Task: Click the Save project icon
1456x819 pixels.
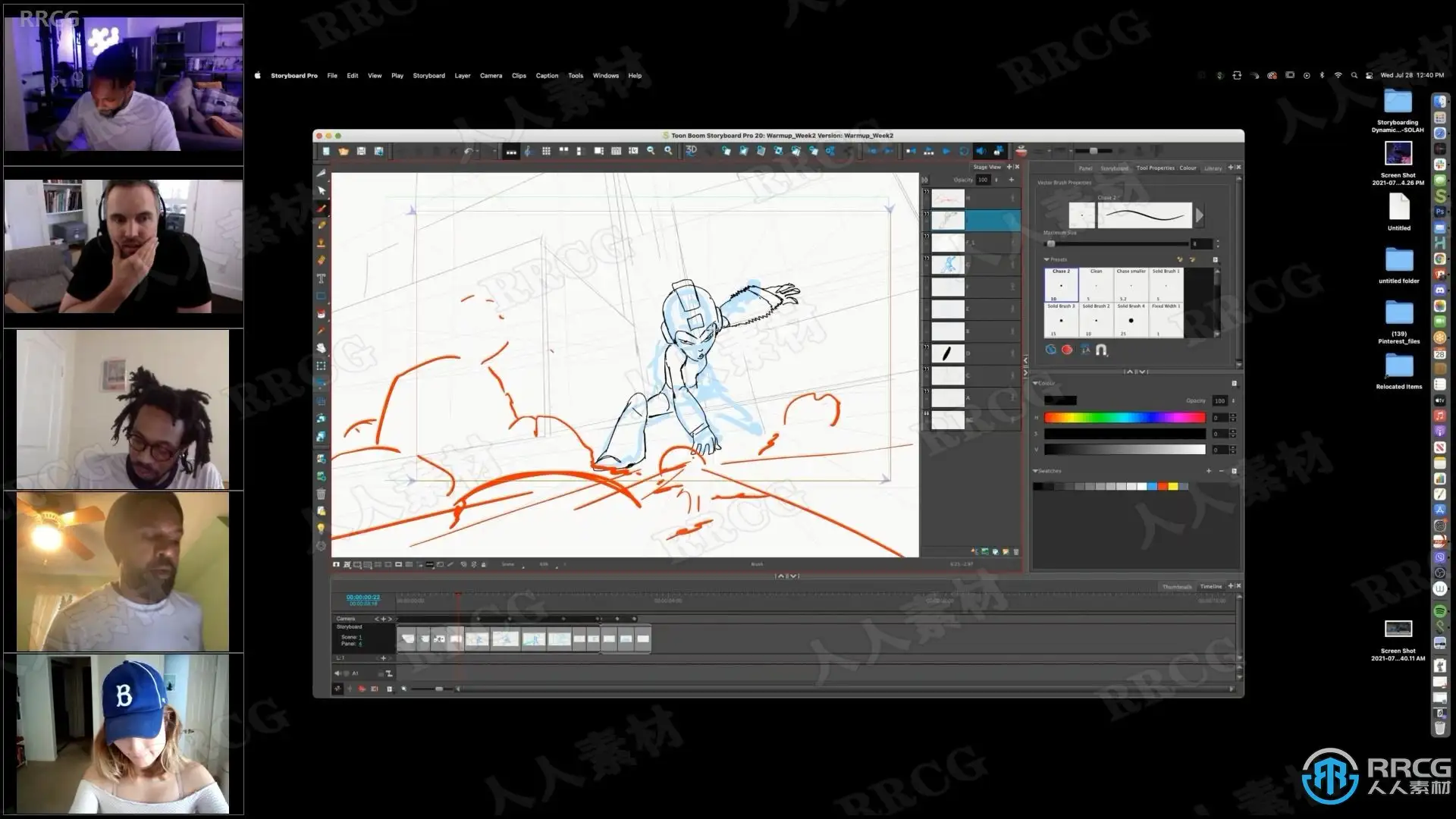Action: pos(361,151)
